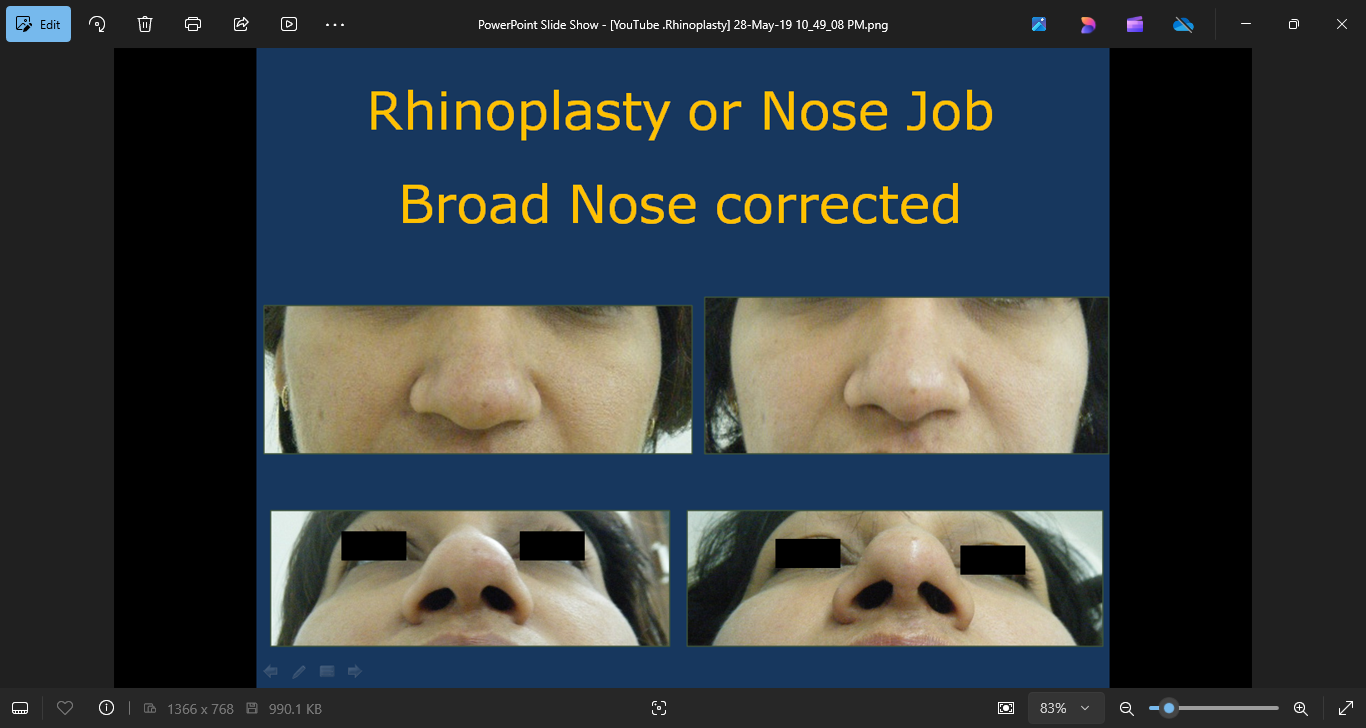
Task: Open the photo editor app icon in title bar
Action: coord(1039,24)
